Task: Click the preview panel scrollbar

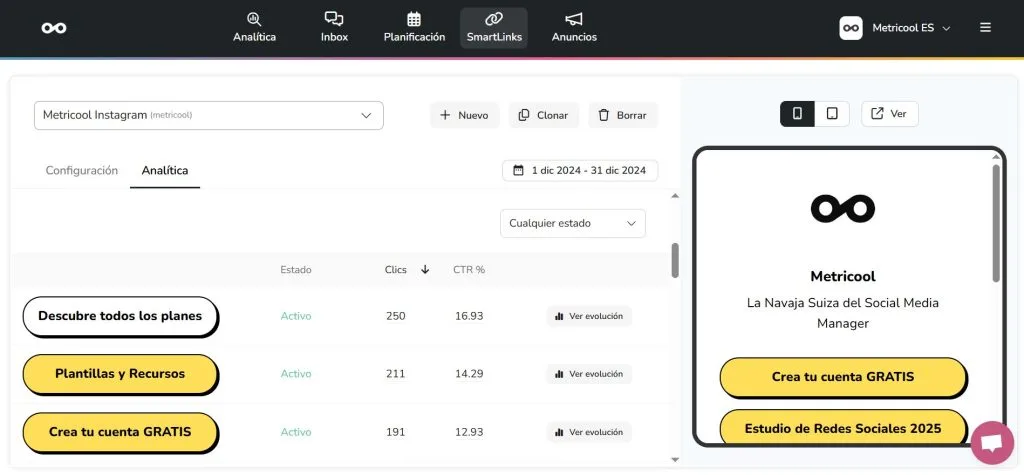Action: click(x=995, y=222)
